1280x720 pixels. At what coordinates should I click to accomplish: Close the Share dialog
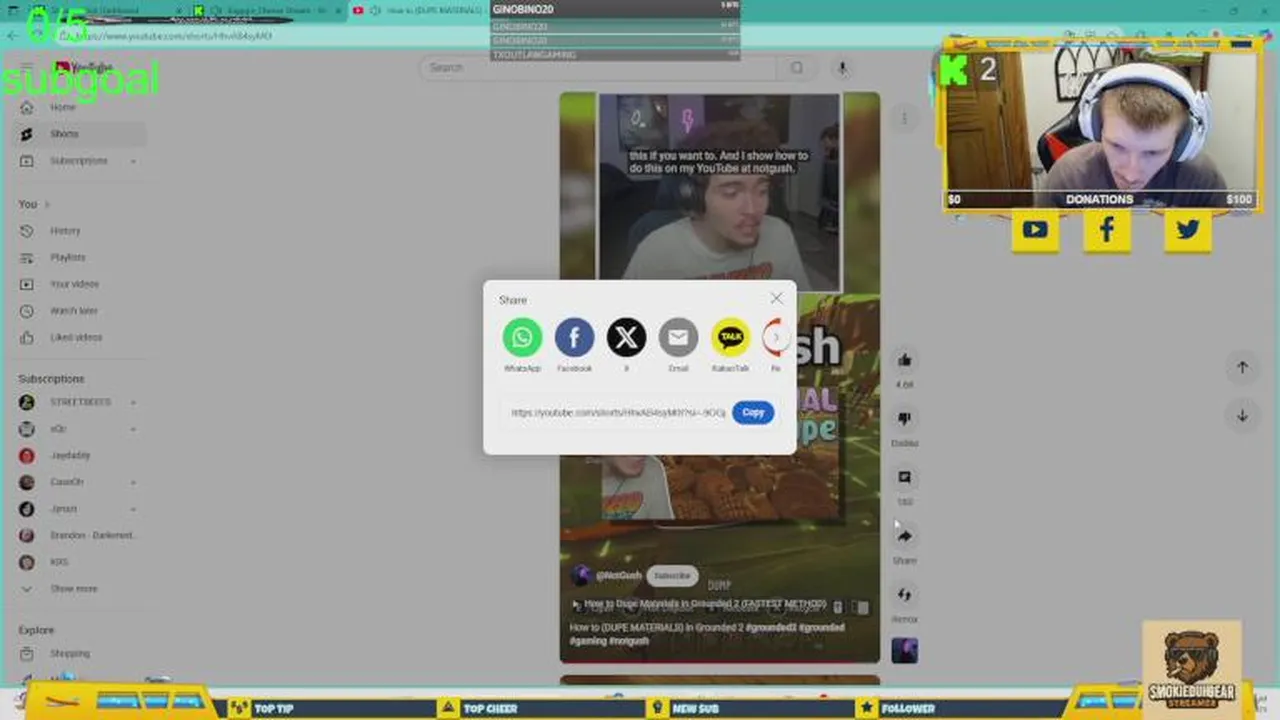[776, 299]
